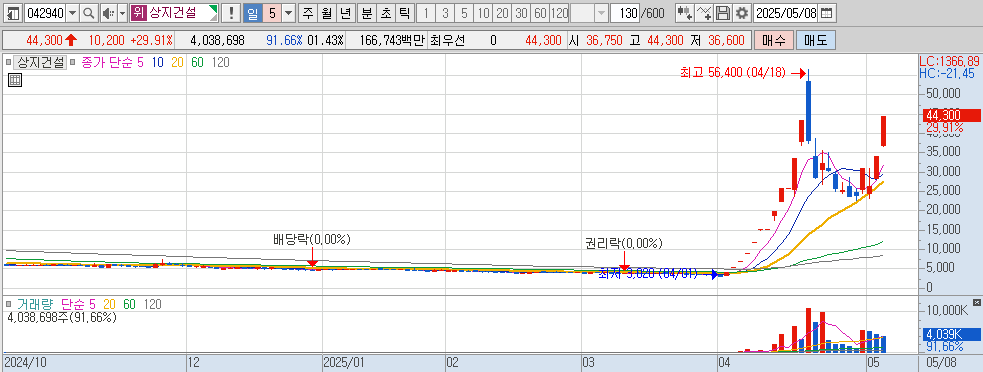Click the 종가 단순 moving average label
The height and width of the screenshot is (372, 983).
[107, 62]
